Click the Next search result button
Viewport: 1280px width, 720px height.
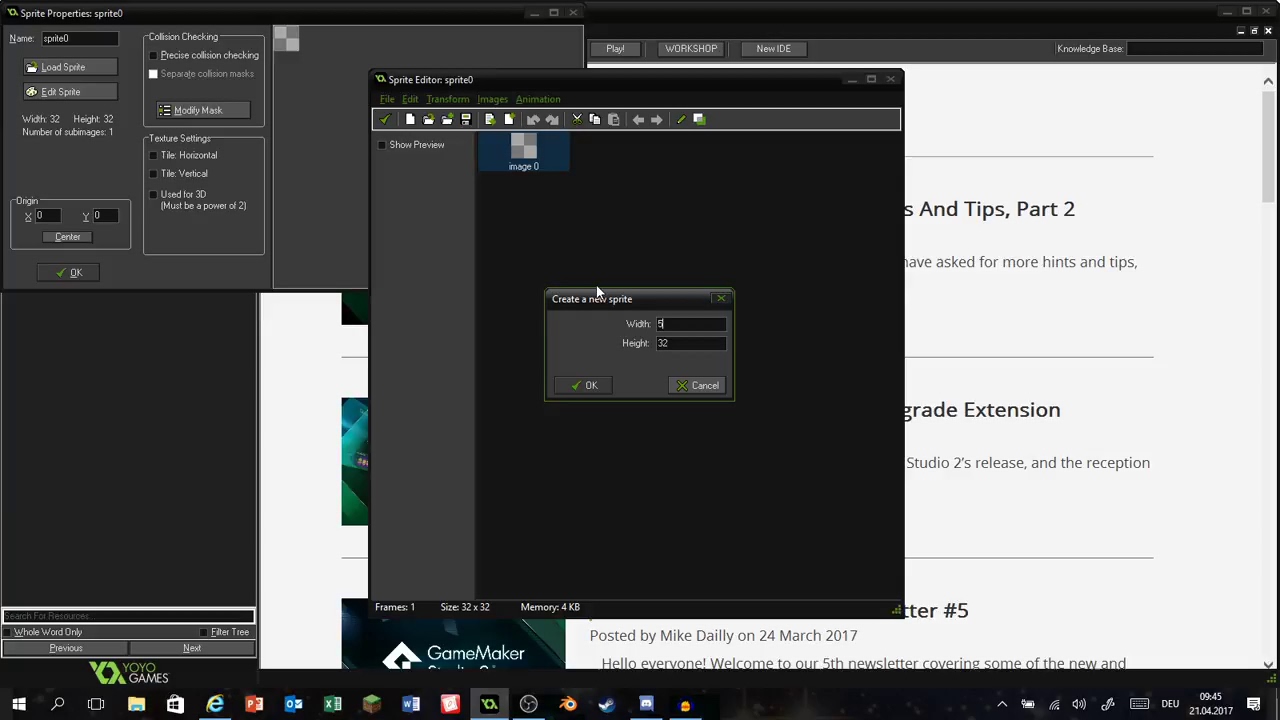point(192,648)
